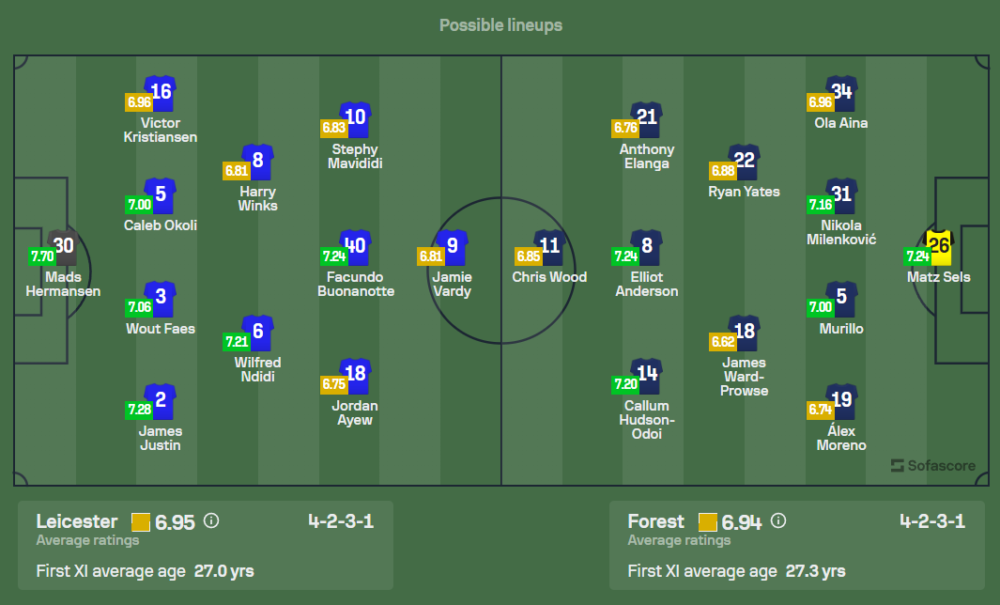Image resolution: width=1000 pixels, height=605 pixels.
Task: Click Harry Winks' number 8 shirt
Action: tap(258, 161)
